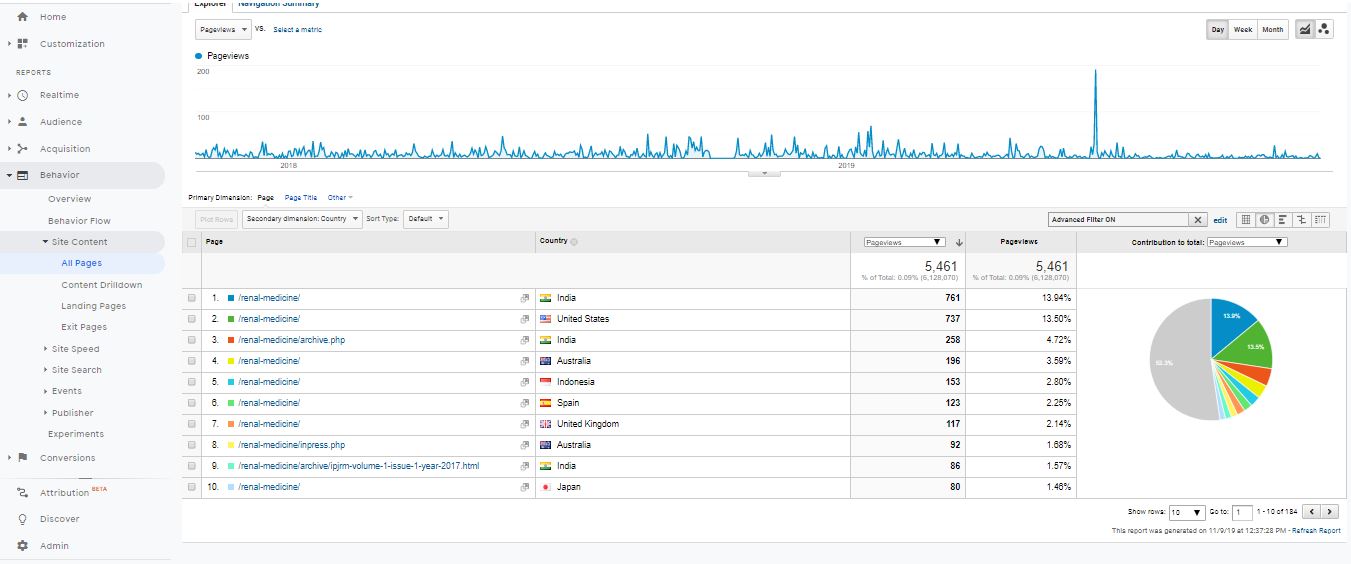The width and height of the screenshot is (1351, 564).
Task: Open the Sort Type Default dropdown
Action: (426, 219)
